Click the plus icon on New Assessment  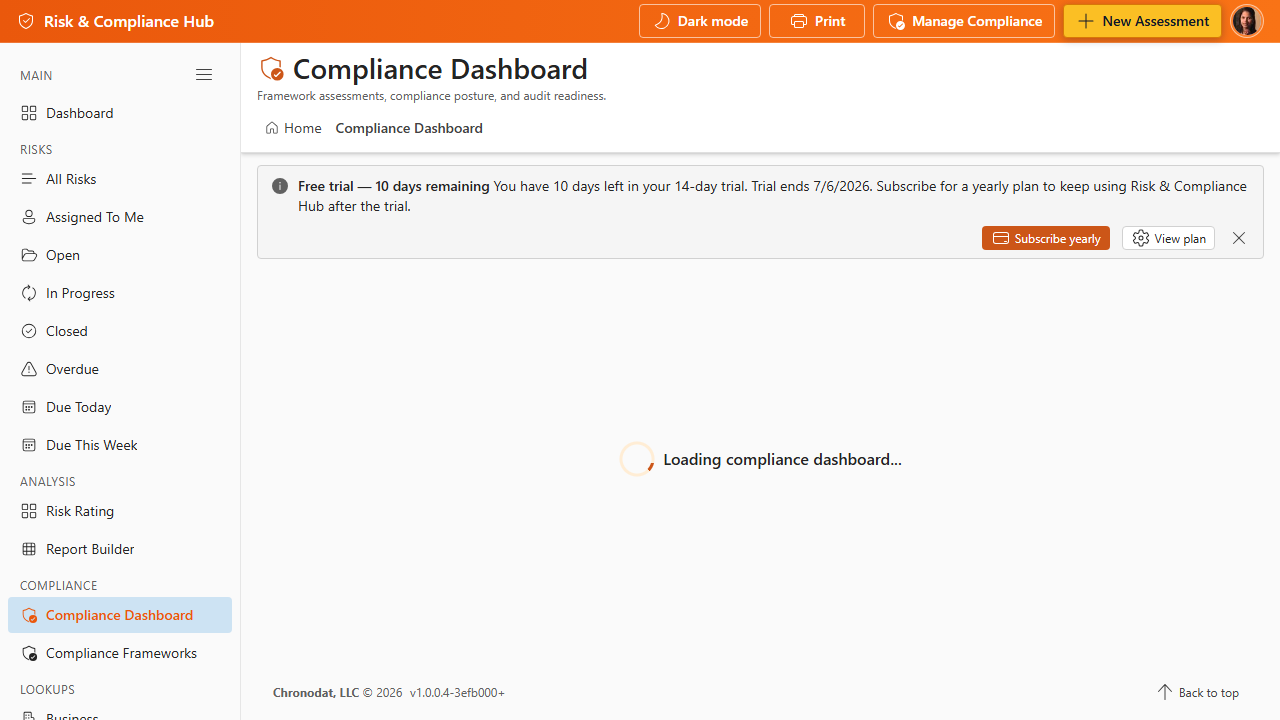tap(1086, 21)
